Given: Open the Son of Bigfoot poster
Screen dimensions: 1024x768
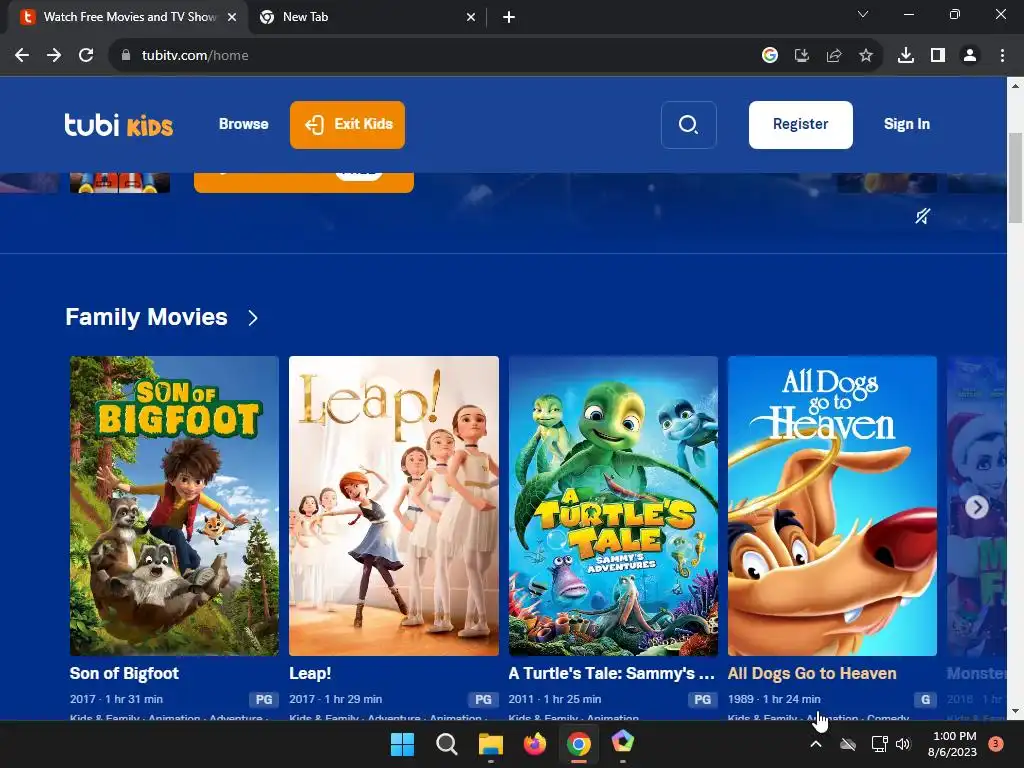Looking at the screenshot, I should pos(174,505).
